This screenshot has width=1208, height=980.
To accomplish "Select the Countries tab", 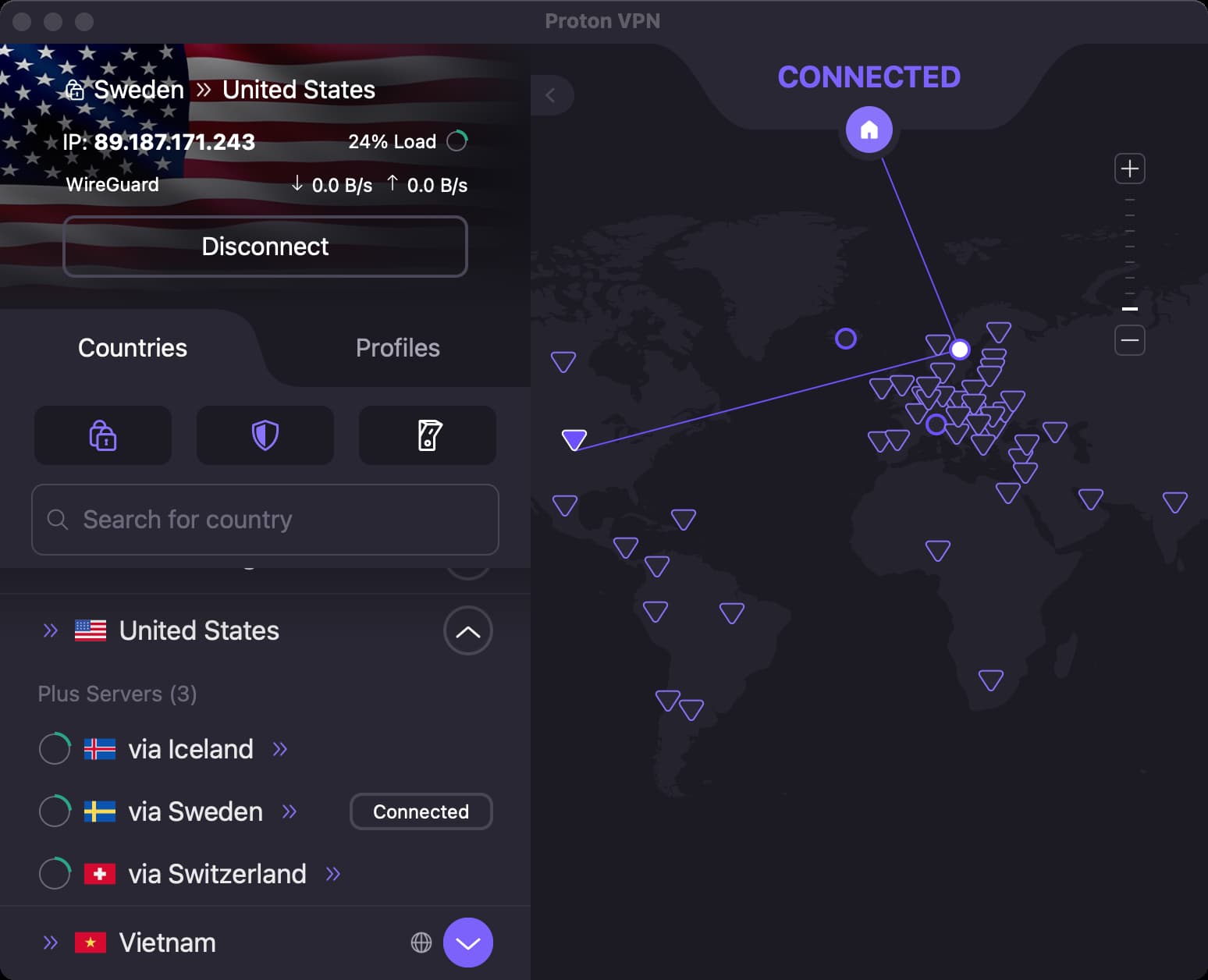I will click(133, 348).
